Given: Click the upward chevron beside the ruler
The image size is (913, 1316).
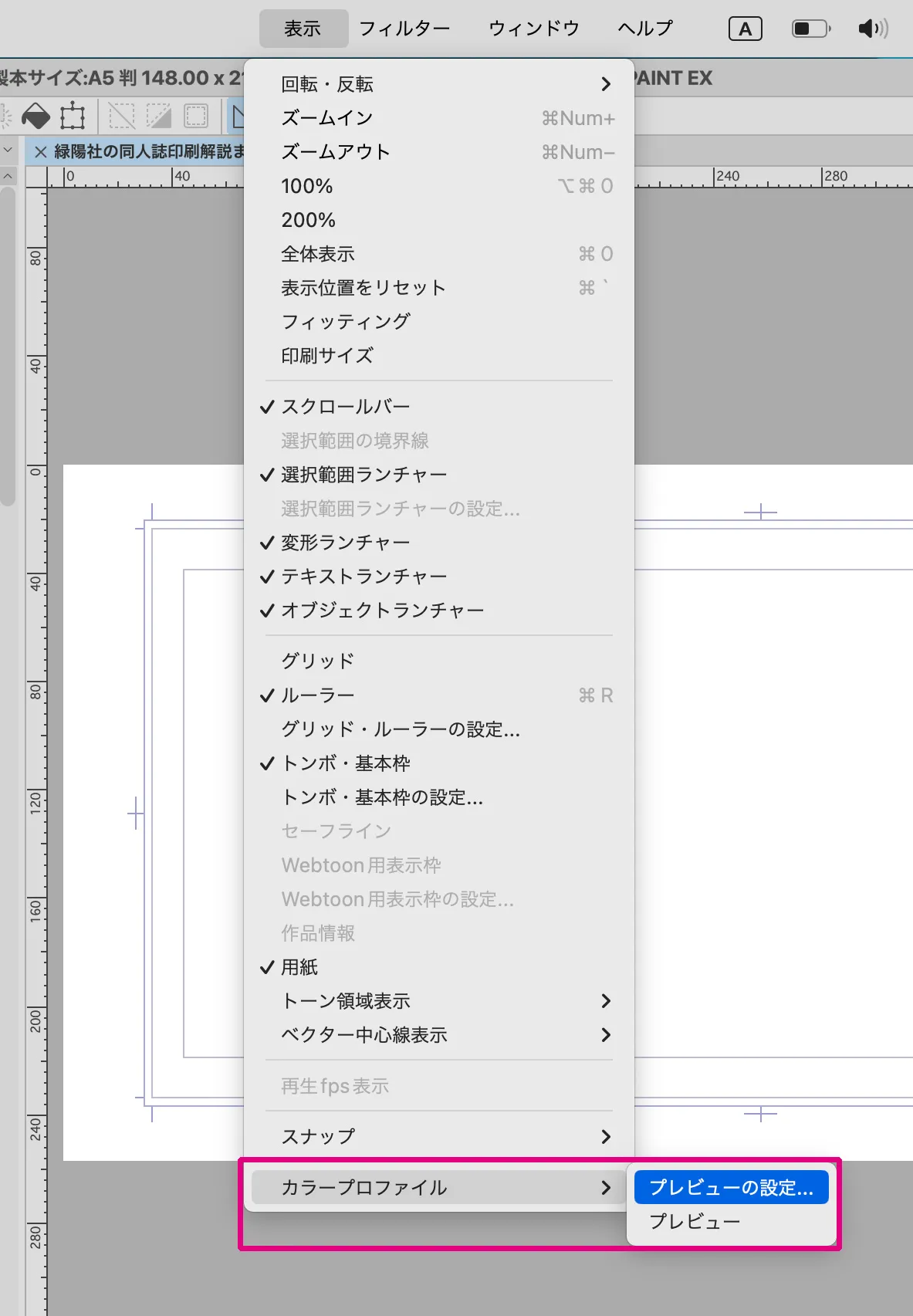Looking at the screenshot, I should point(8,176).
